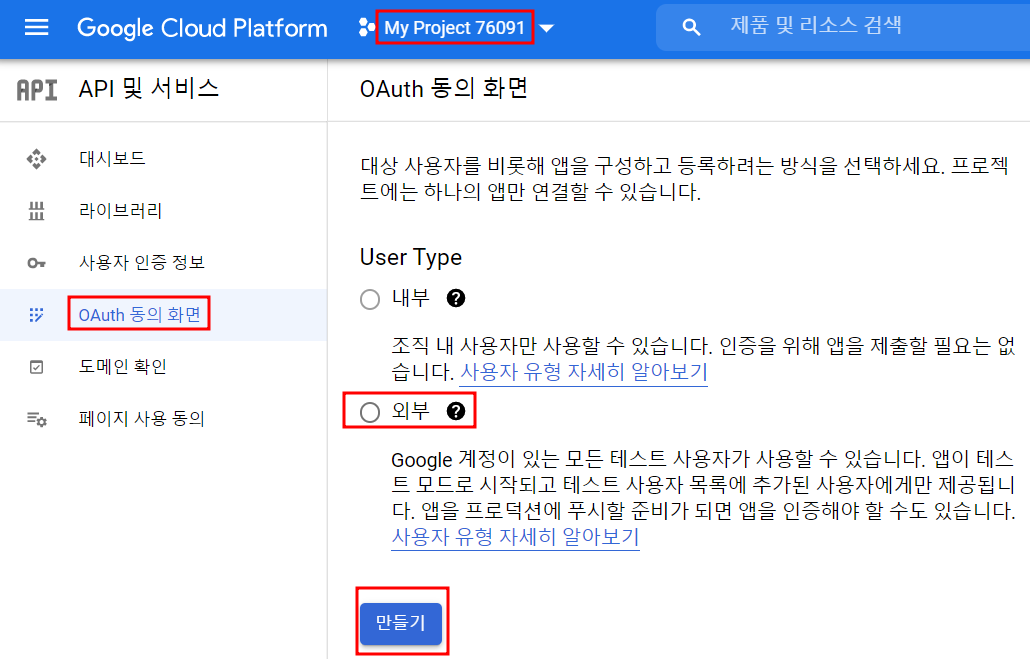This screenshot has height=659, width=1030.
Task: Click the project hexagon icon beside My Project
Action: [367, 28]
